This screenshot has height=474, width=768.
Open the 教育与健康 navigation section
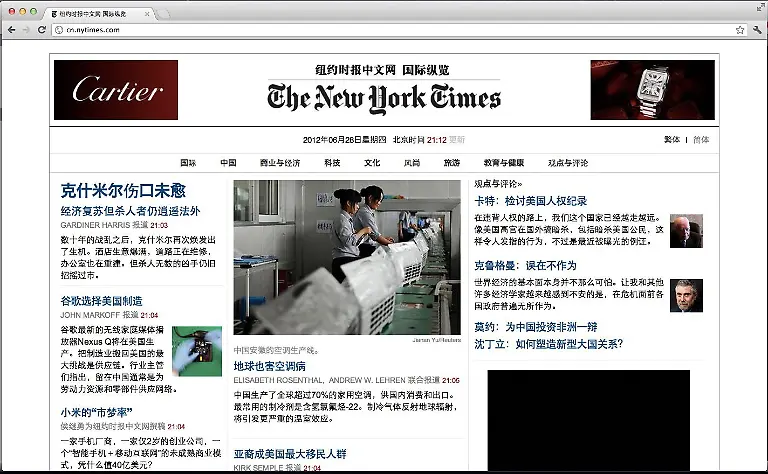click(504, 163)
